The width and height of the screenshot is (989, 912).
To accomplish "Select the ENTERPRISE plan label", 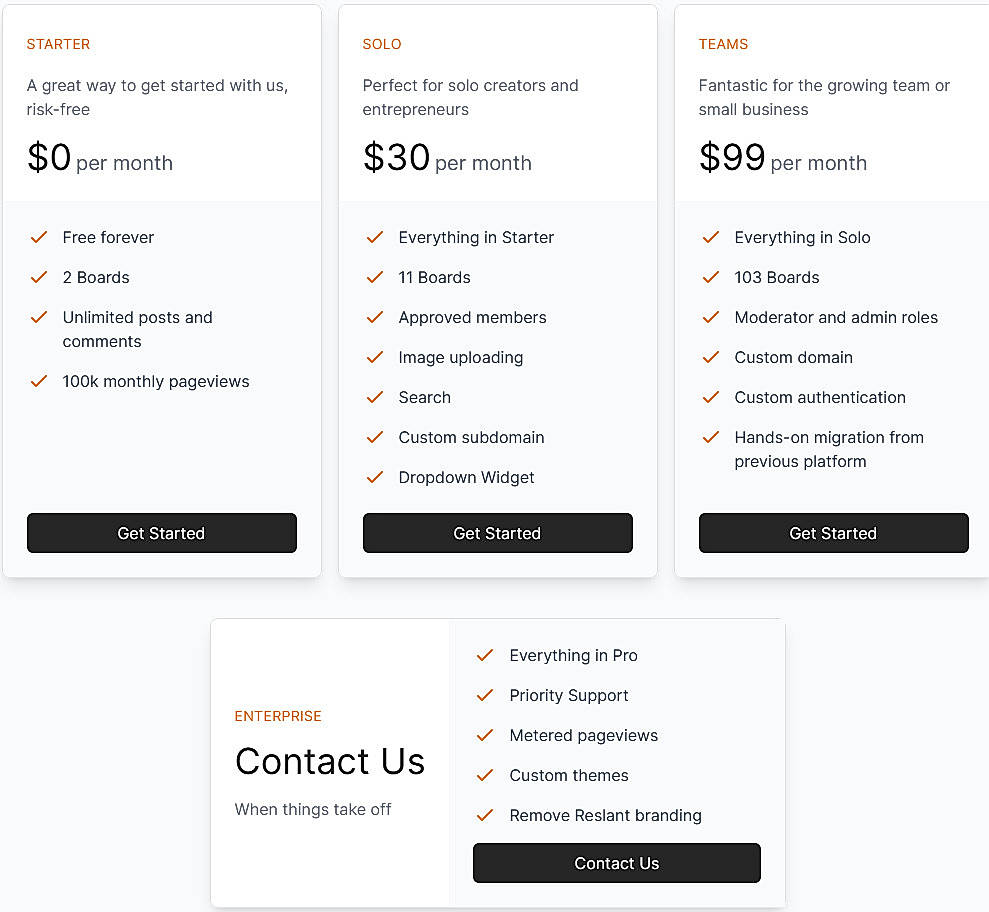I will [x=278, y=716].
